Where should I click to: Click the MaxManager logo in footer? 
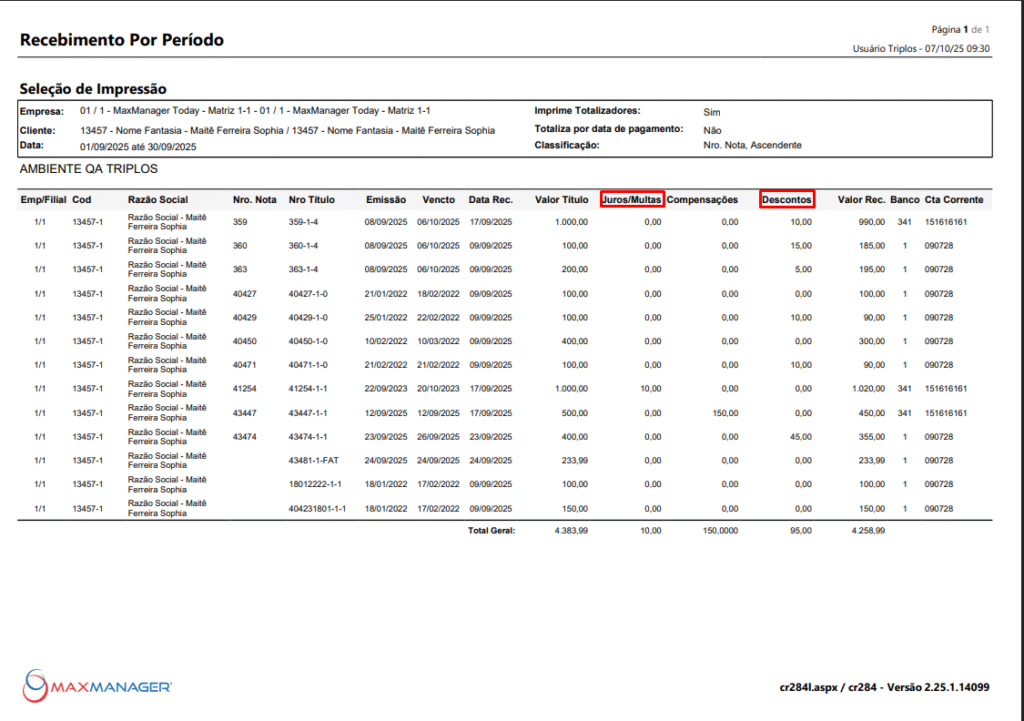[98, 686]
